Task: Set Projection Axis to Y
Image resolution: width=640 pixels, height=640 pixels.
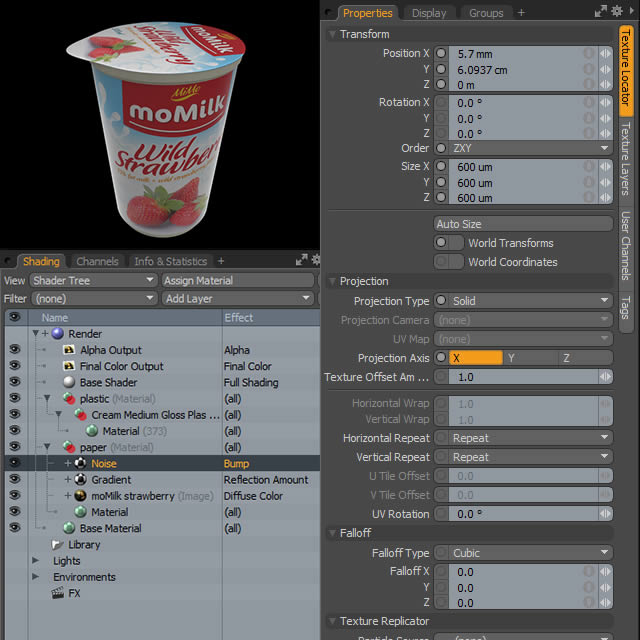Action: click(531, 358)
